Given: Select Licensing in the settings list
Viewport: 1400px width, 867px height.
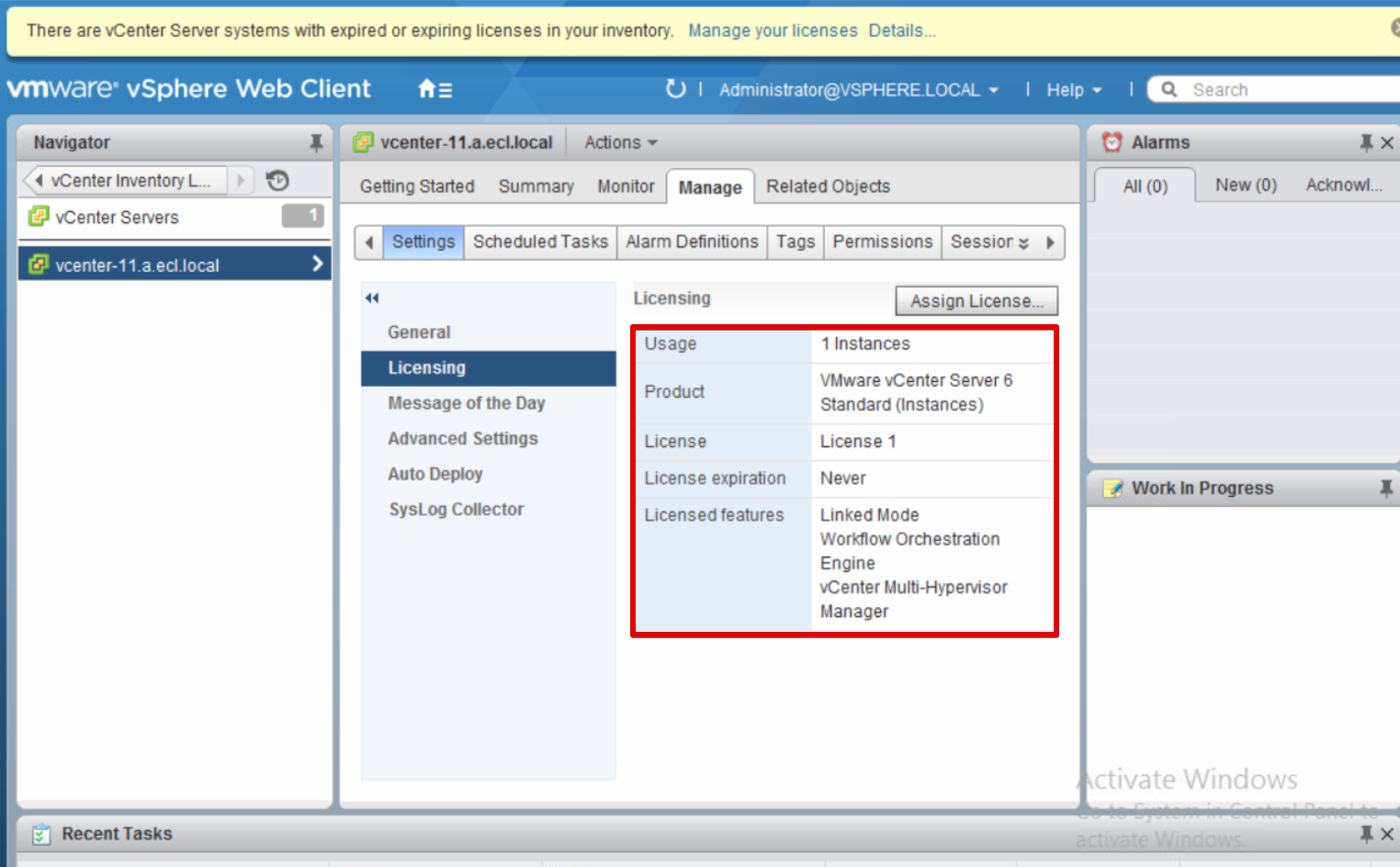Looking at the screenshot, I should 489,368.
